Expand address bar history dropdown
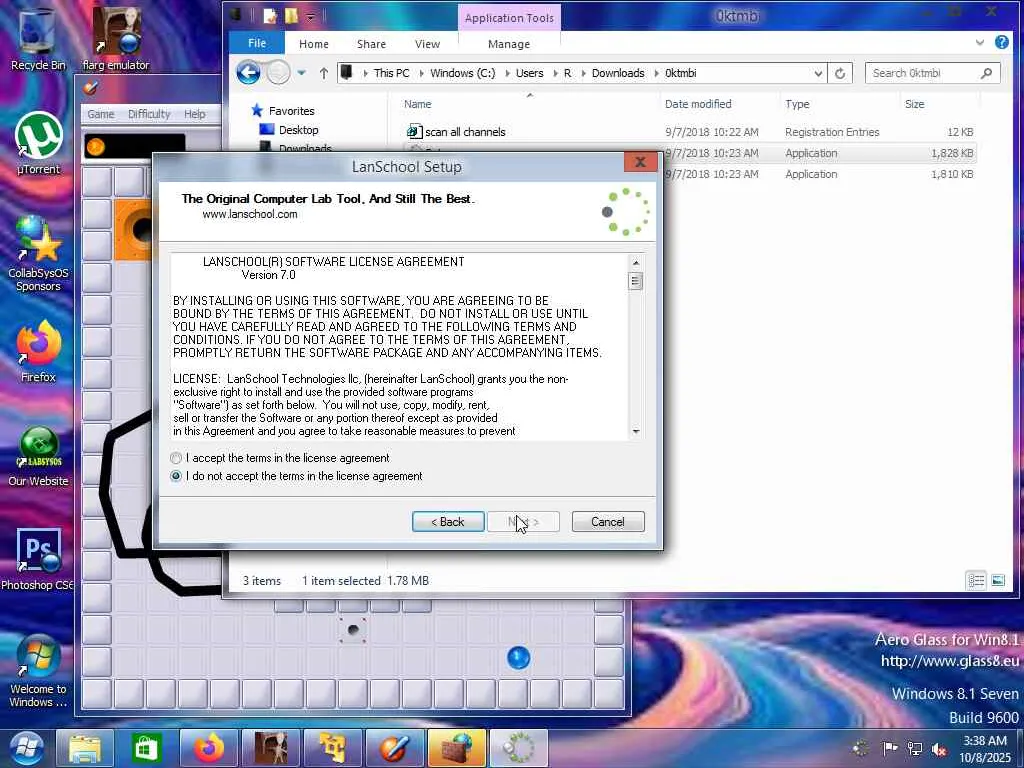Screen dimensions: 1024x768 pos(818,73)
